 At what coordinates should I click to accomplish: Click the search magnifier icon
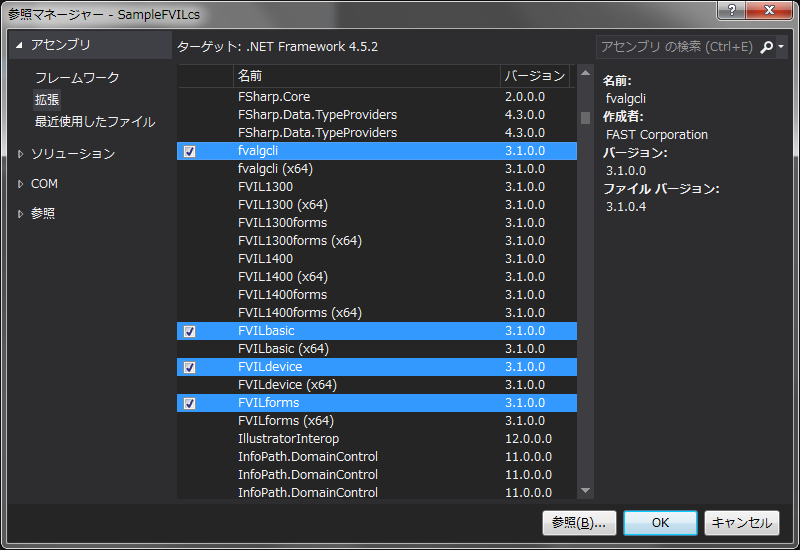click(766, 47)
